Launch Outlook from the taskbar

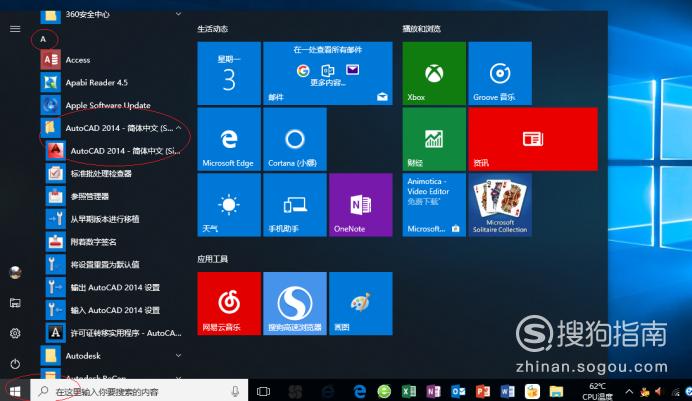tap(458, 391)
